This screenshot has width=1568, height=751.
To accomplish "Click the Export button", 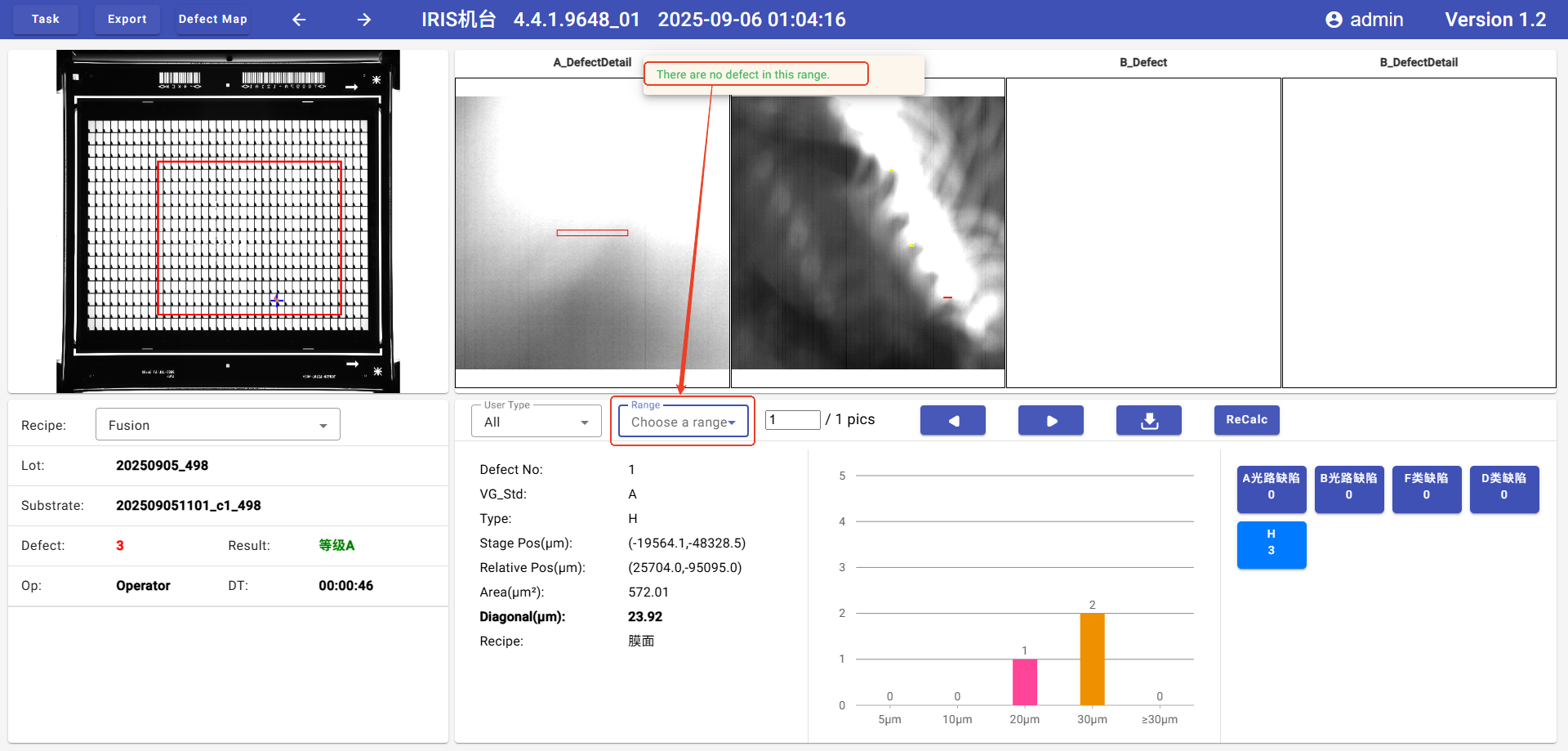I will click(x=127, y=19).
